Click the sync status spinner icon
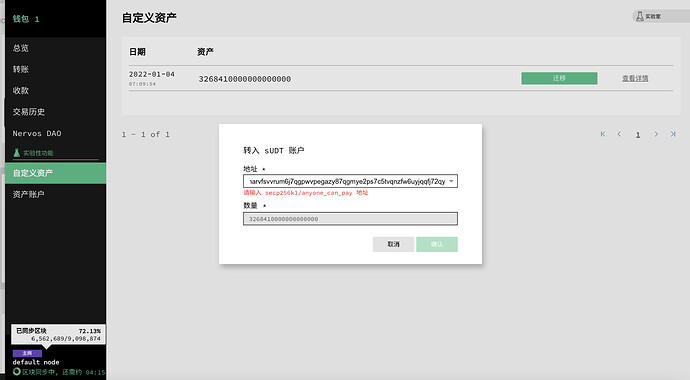690x380 pixels. (17, 372)
